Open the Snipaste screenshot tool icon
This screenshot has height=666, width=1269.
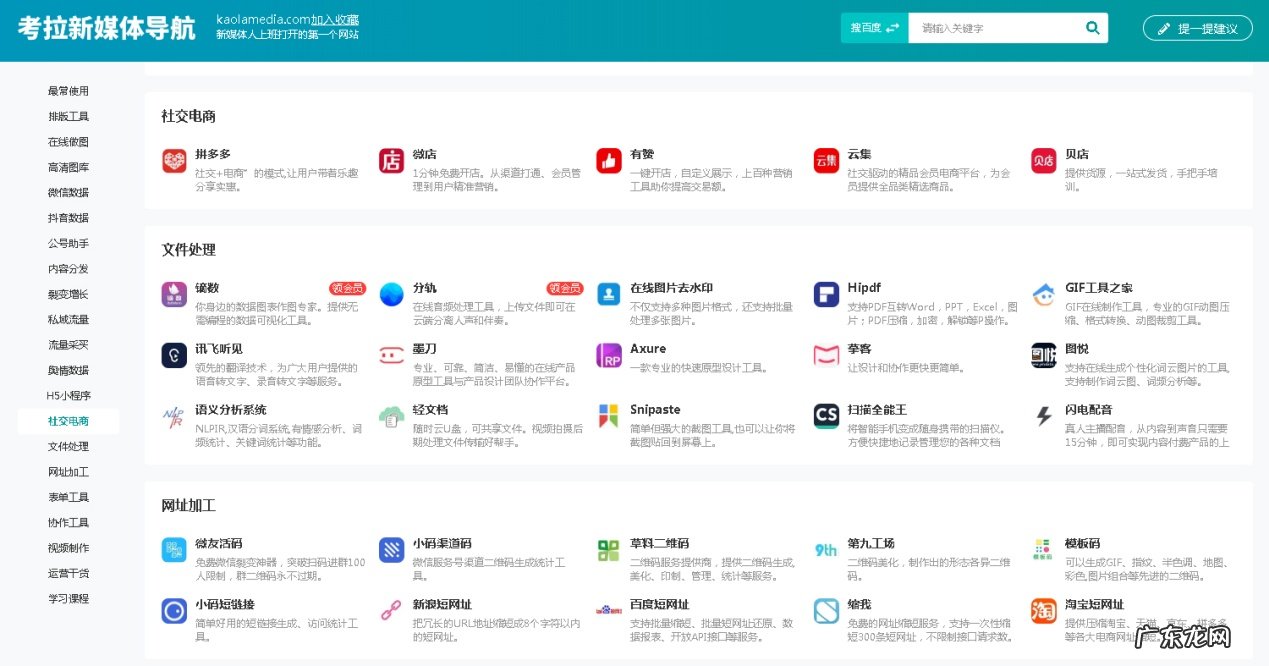[x=608, y=413]
